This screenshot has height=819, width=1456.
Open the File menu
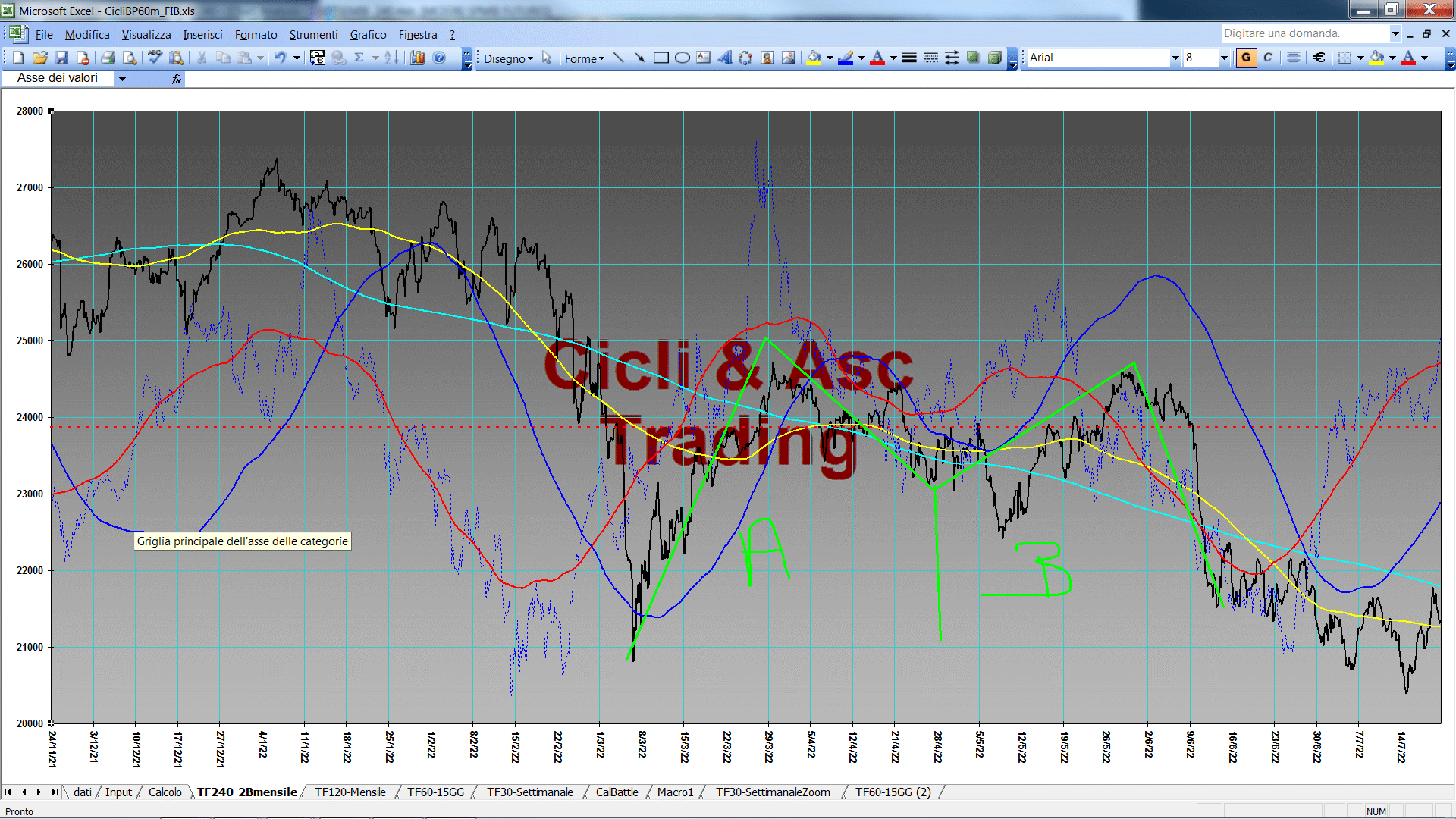44,35
